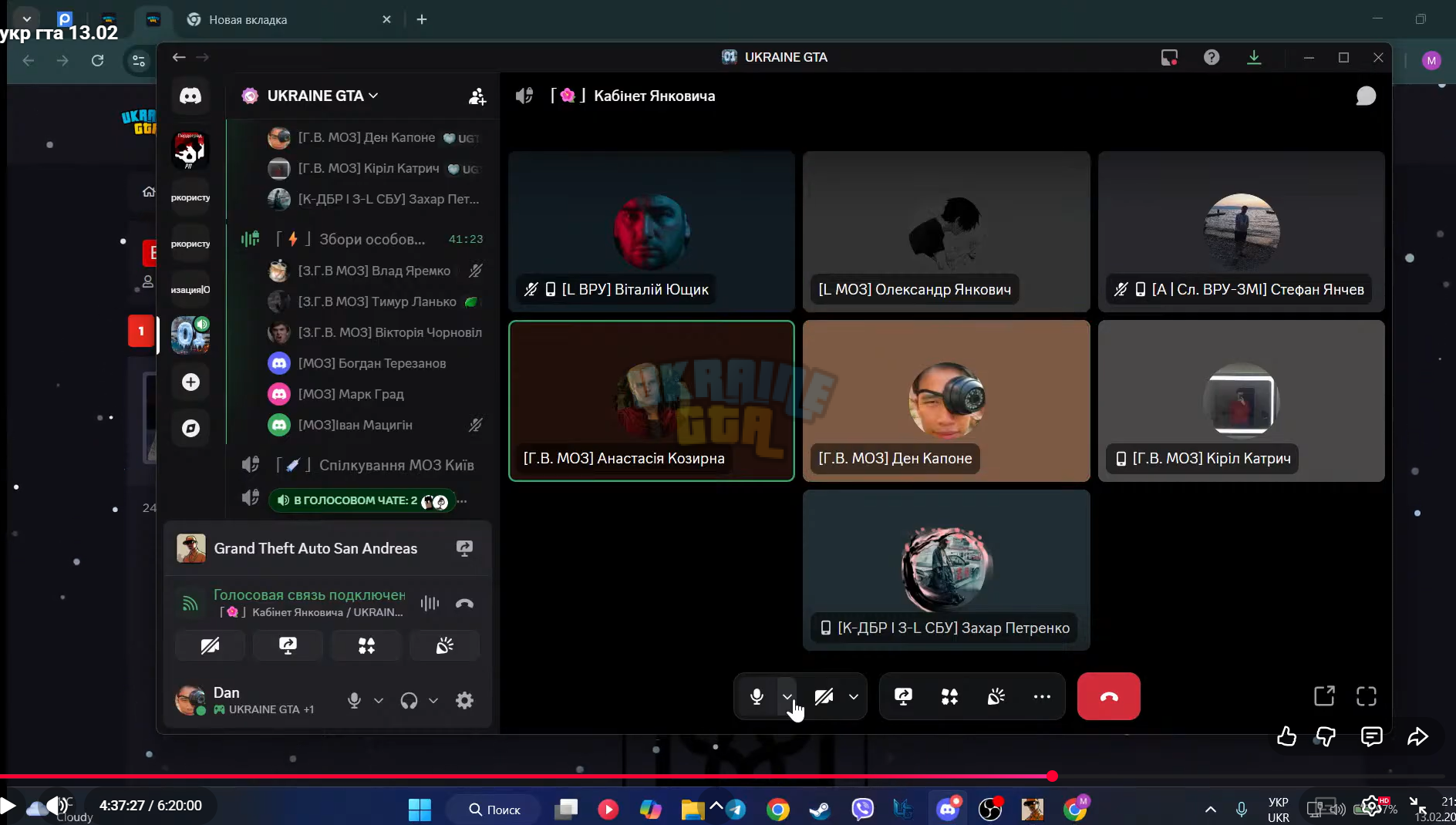Screen dimensions: 1456x825
Task: Open the soundboard in the bottom call bar
Action: coord(996,696)
